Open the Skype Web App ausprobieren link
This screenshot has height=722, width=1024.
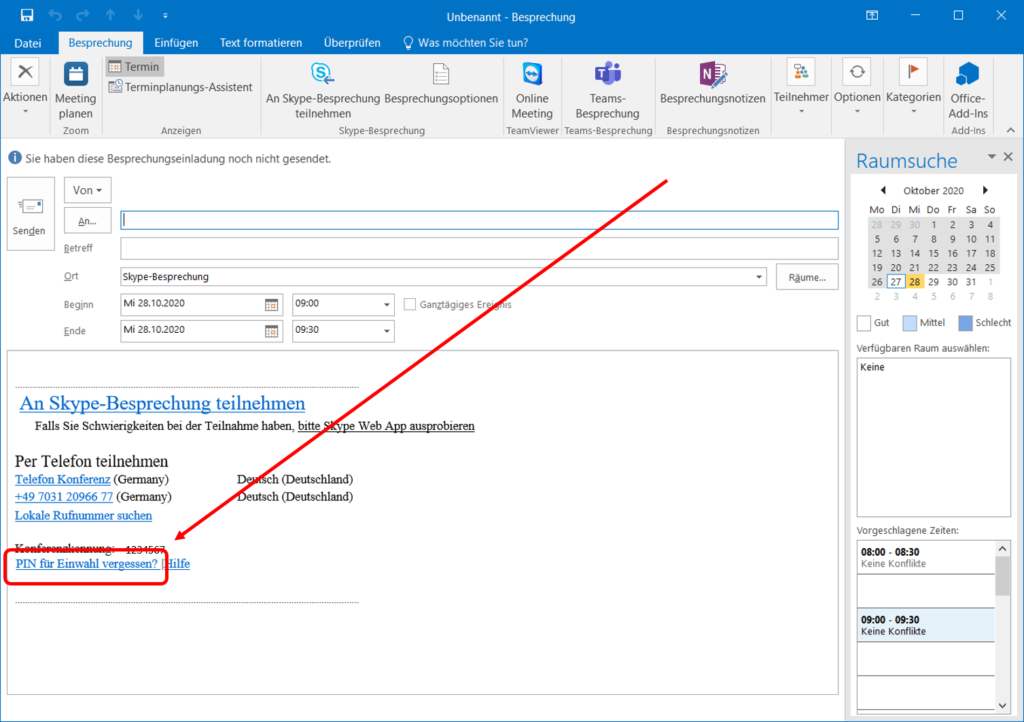(386, 426)
